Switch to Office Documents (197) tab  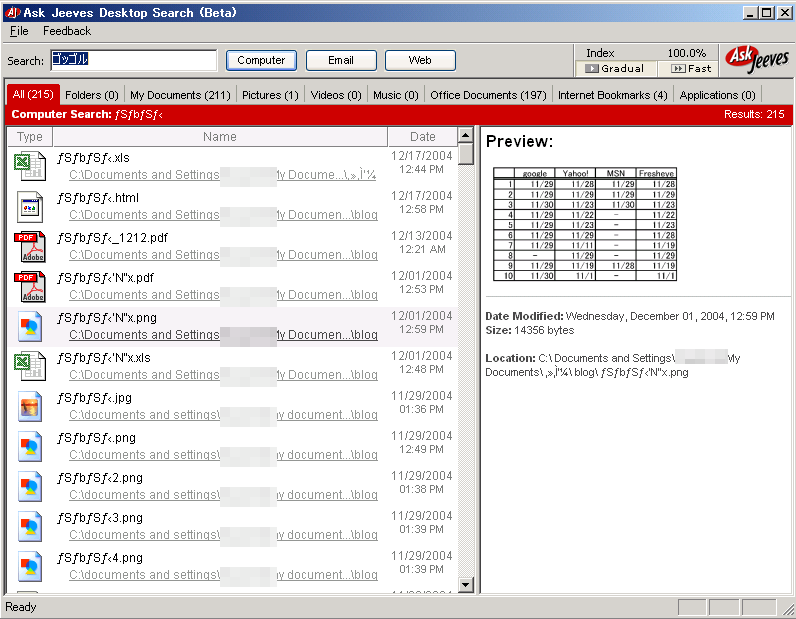pos(488,95)
